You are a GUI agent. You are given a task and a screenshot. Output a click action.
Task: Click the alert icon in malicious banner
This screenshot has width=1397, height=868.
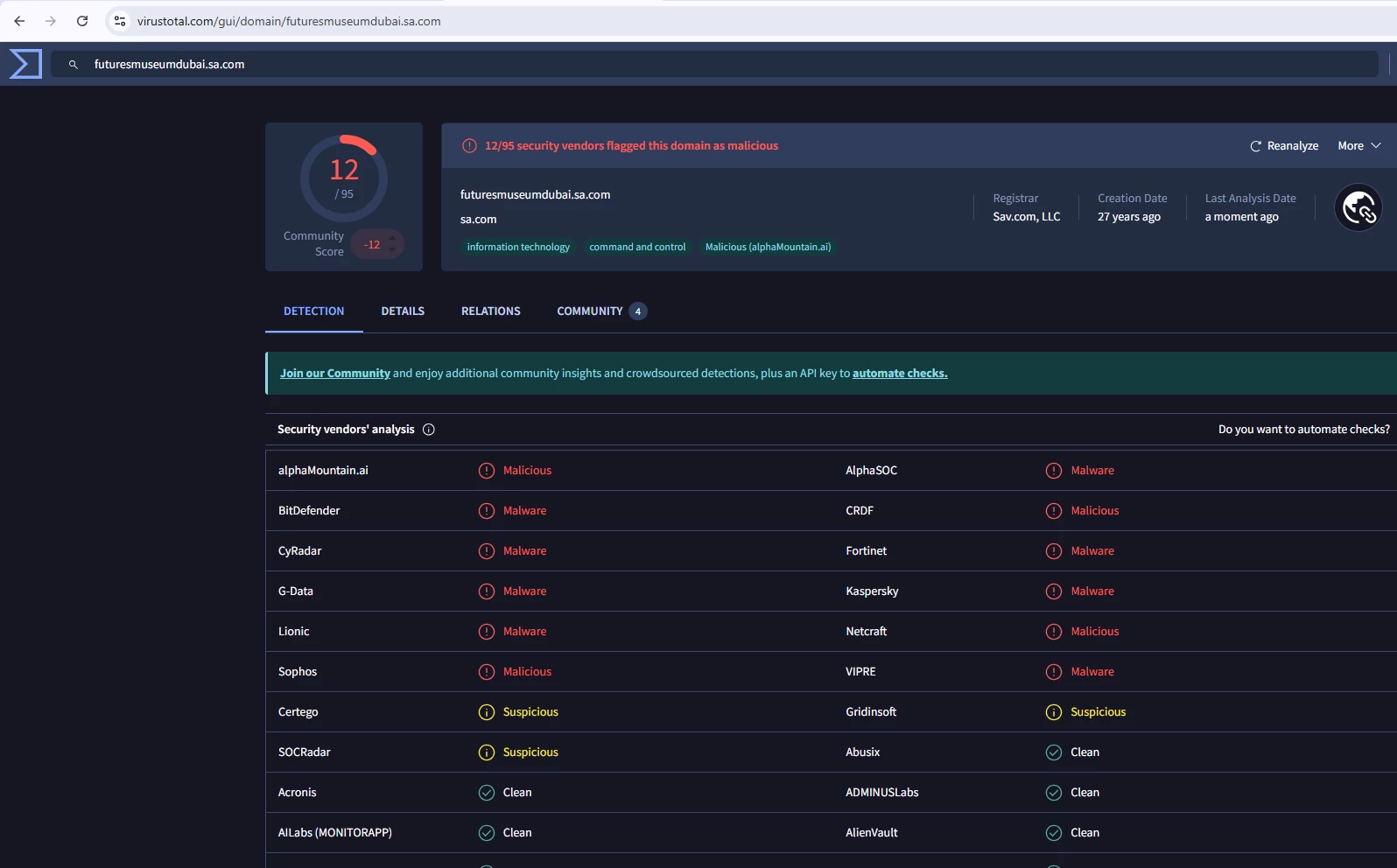[x=469, y=146]
